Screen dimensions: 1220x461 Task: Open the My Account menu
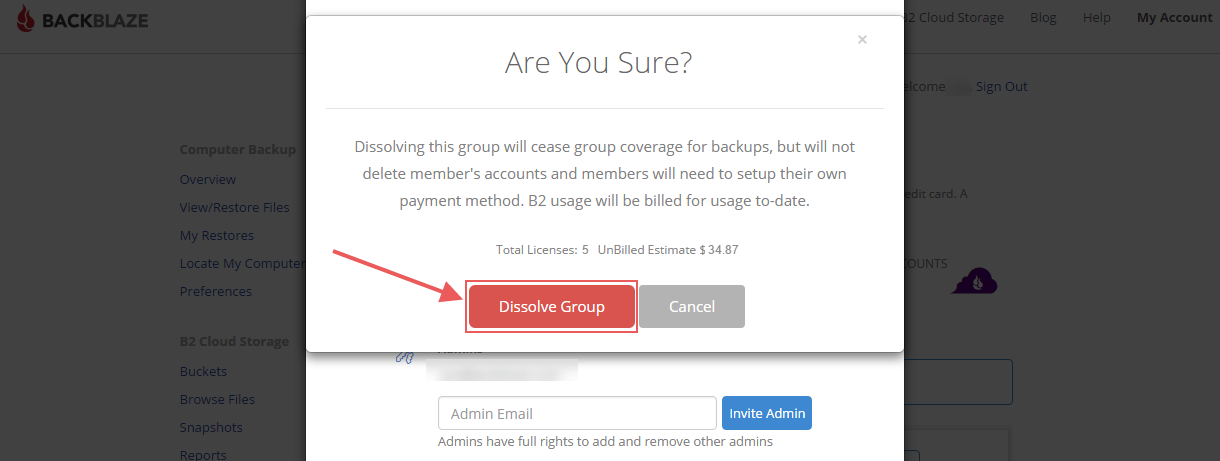pyautogui.click(x=1175, y=18)
